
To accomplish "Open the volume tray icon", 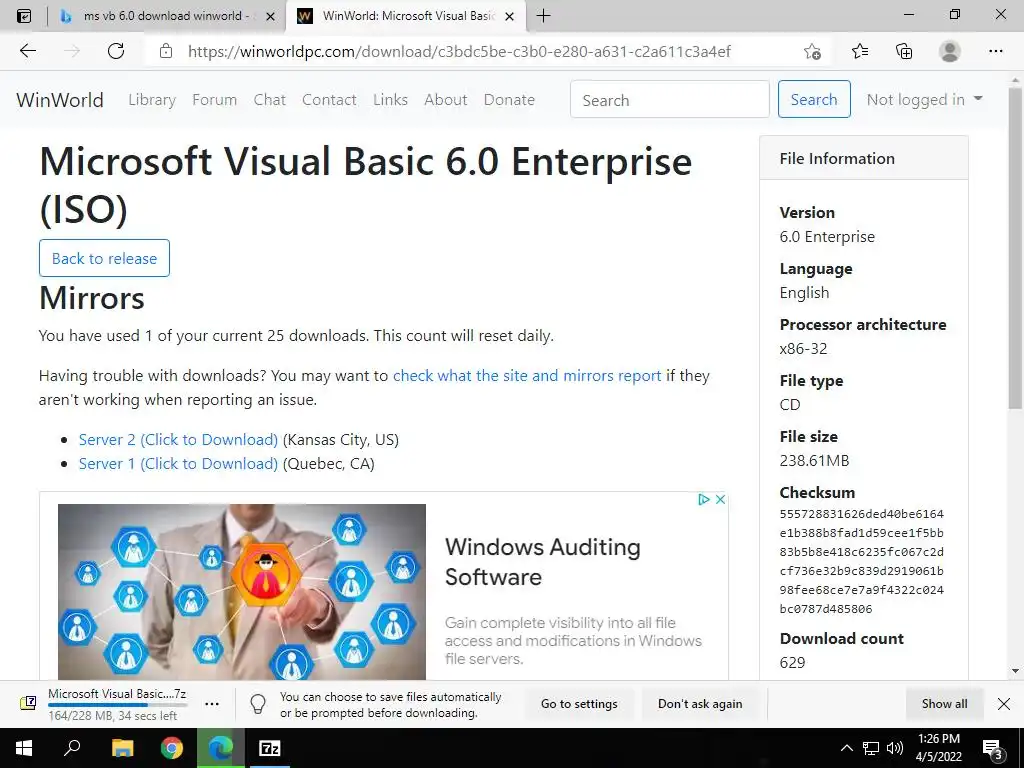I will pyautogui.click(x=895, y=748).
